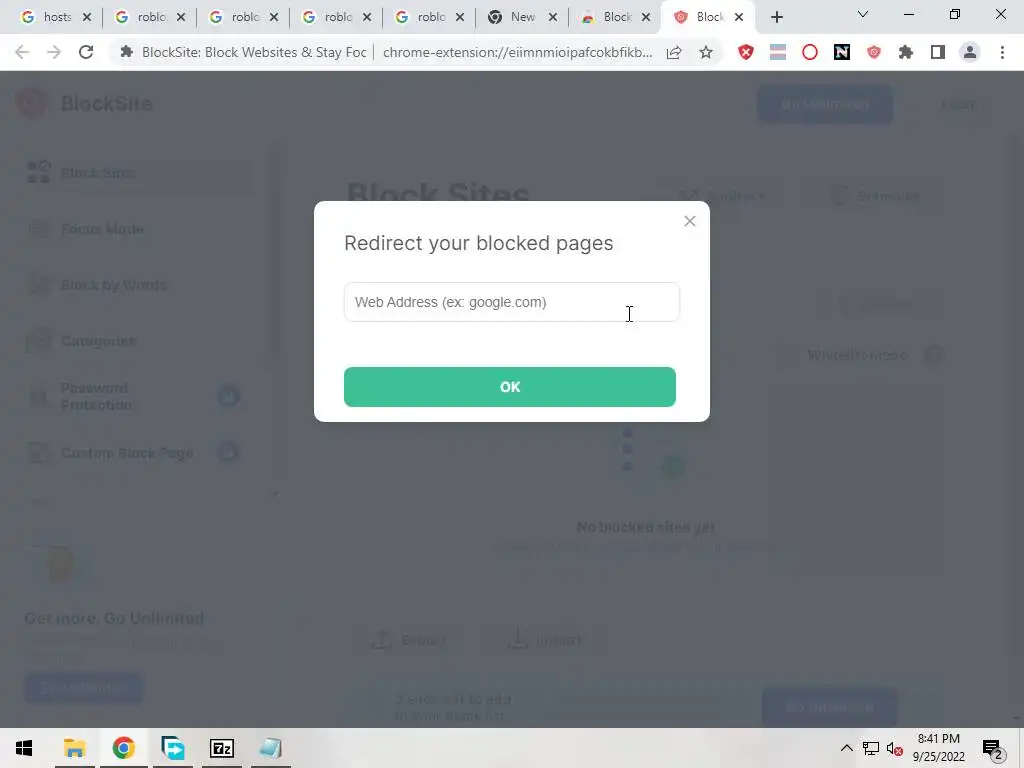Toggle the Chrome side panel icon

coord(938,52)
